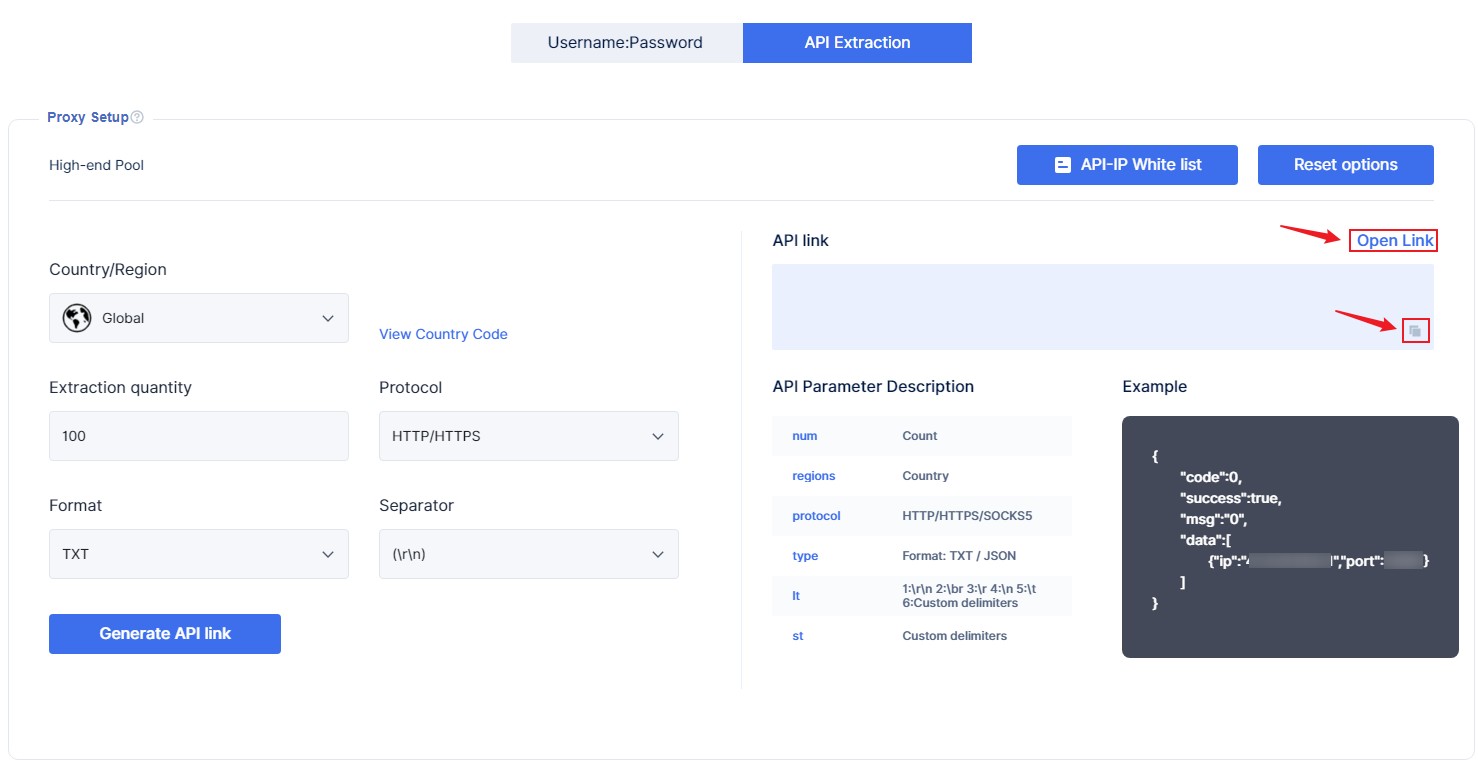Open the Separator (\r\n) dropdown
The image size is (1478, 767).
pos(528,554)
